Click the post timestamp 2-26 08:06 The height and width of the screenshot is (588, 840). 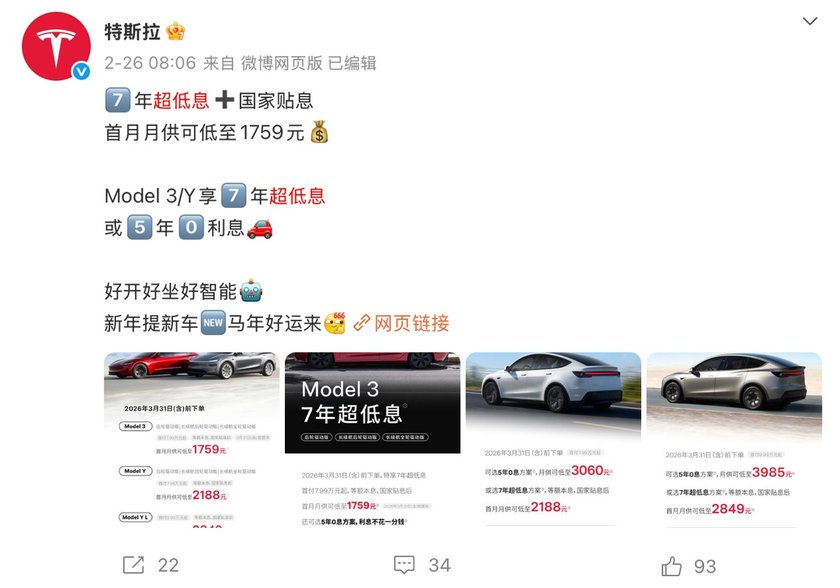coord(151,63)
